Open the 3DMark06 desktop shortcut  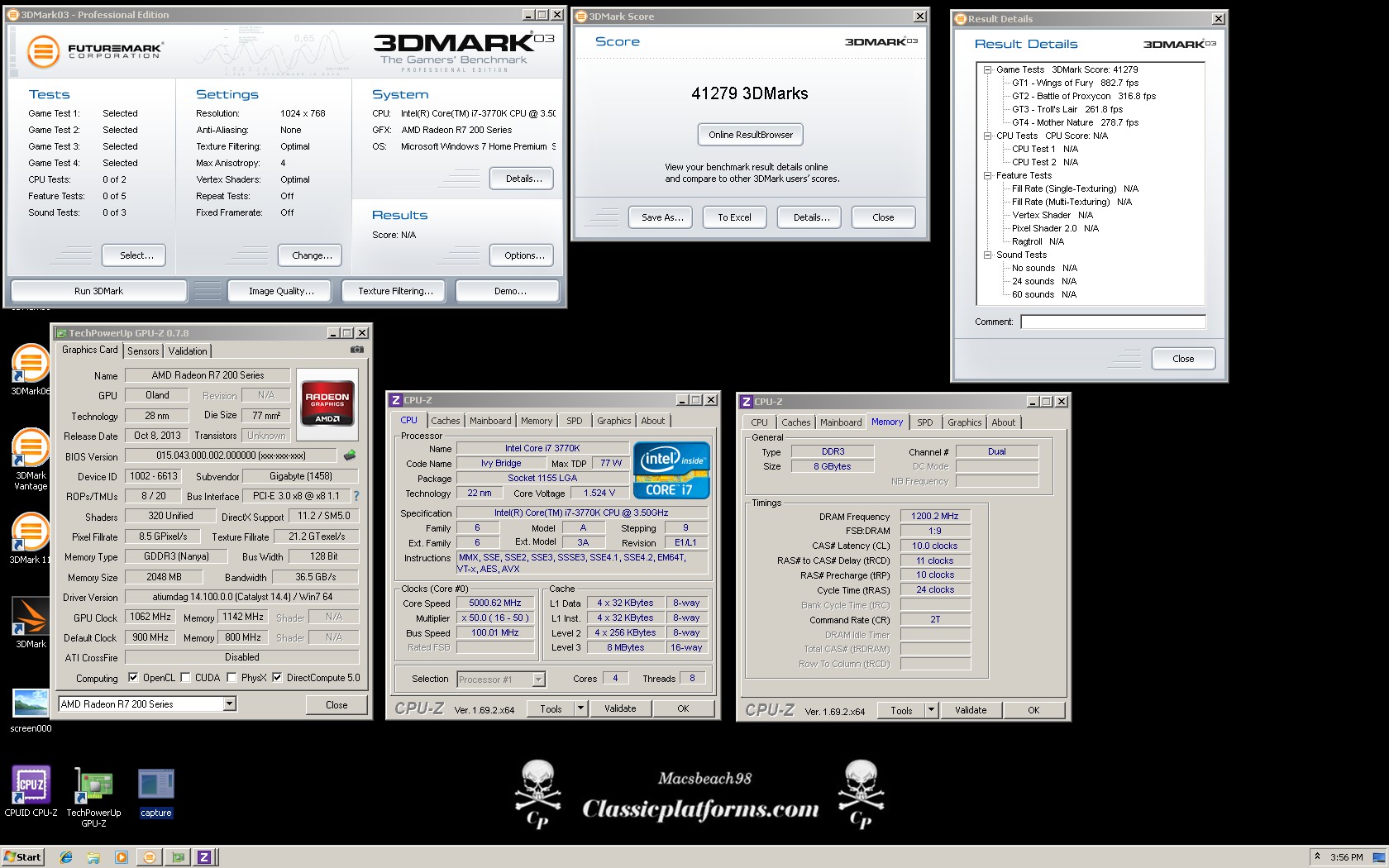pos(31,369)
